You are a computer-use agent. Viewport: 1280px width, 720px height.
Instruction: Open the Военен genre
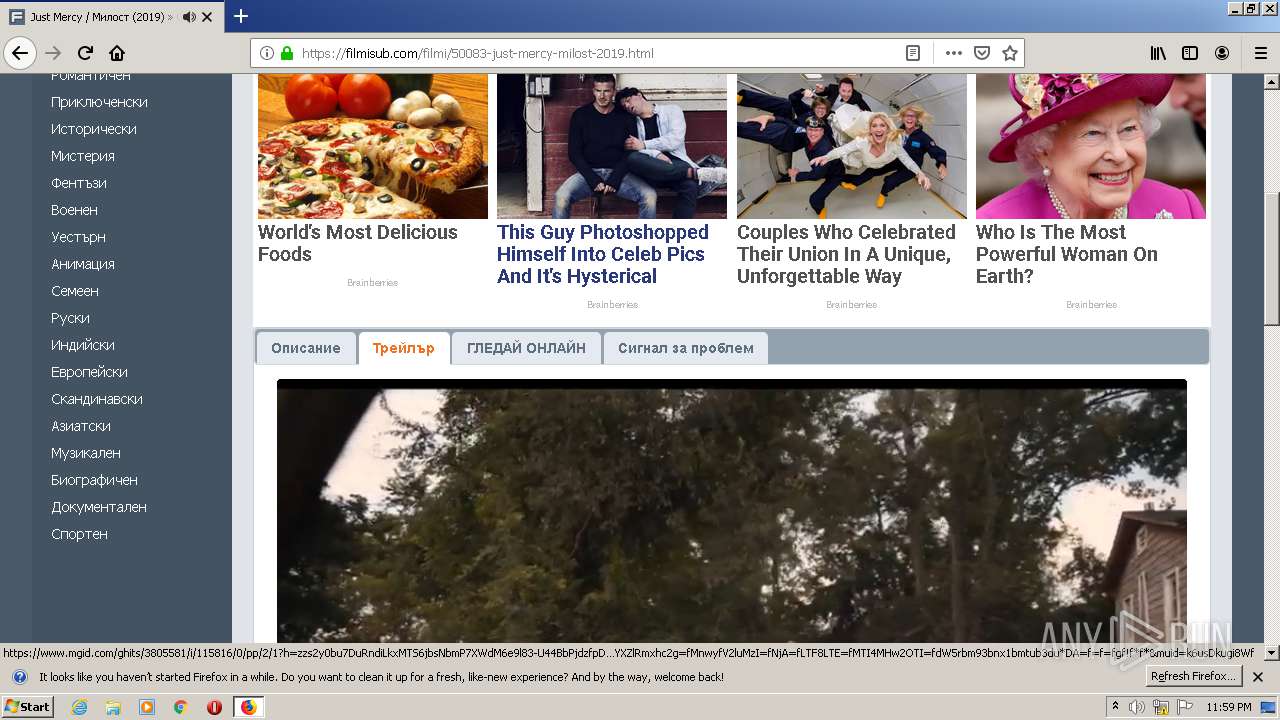pos(74,210)
